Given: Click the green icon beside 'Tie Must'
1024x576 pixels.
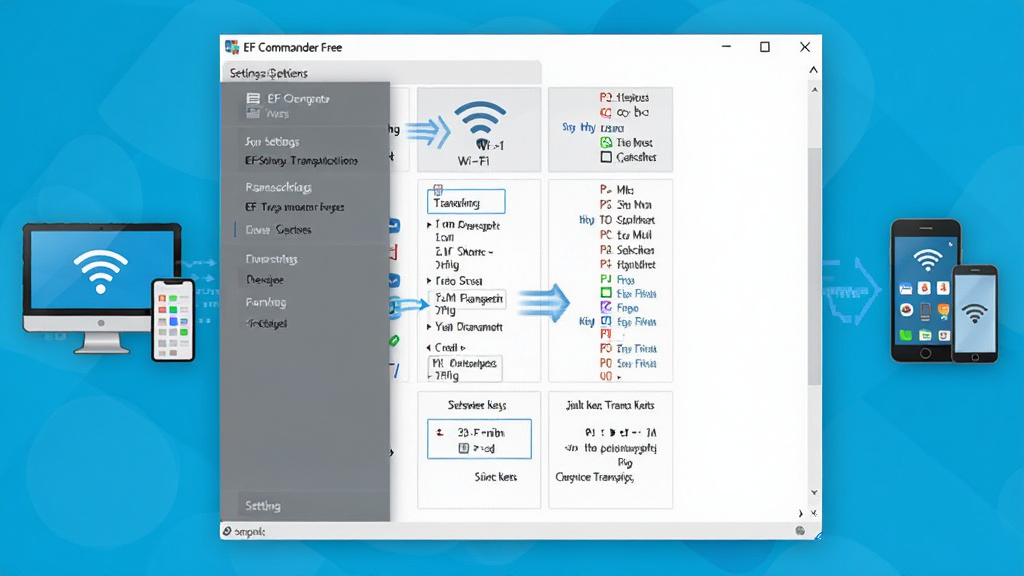Looking at the screenshot, I should coord(606,142).
